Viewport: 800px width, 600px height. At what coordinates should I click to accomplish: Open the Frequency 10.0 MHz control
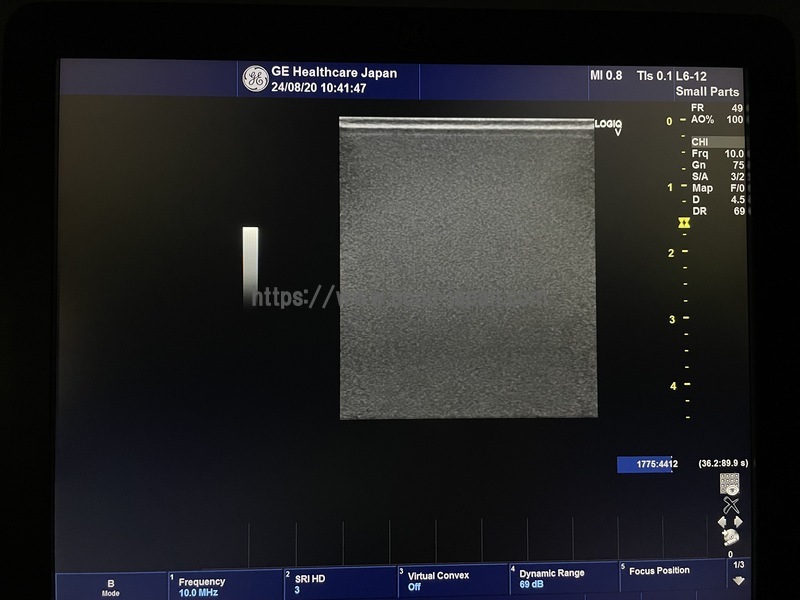(x=224, y=586)
